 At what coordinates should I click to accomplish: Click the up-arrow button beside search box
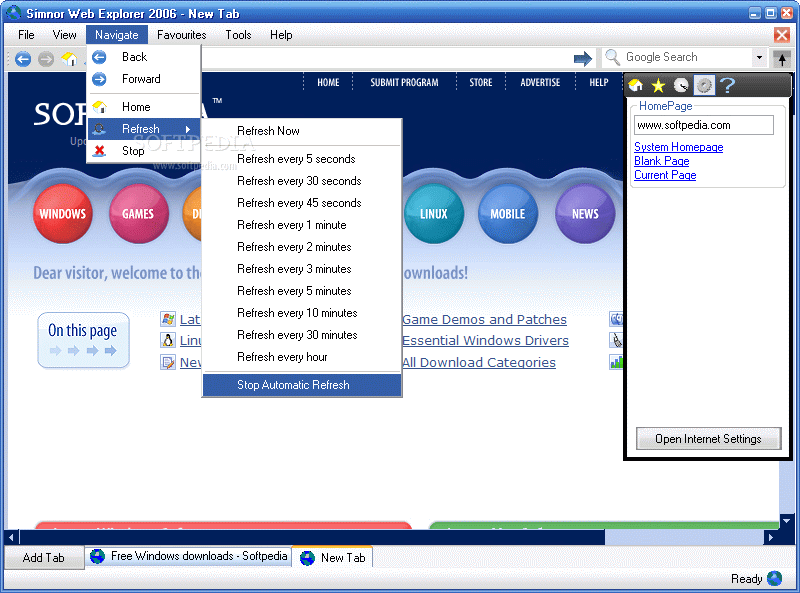782,59
